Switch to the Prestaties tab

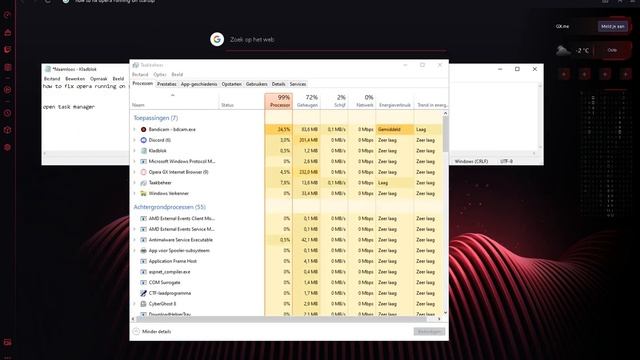167,84
